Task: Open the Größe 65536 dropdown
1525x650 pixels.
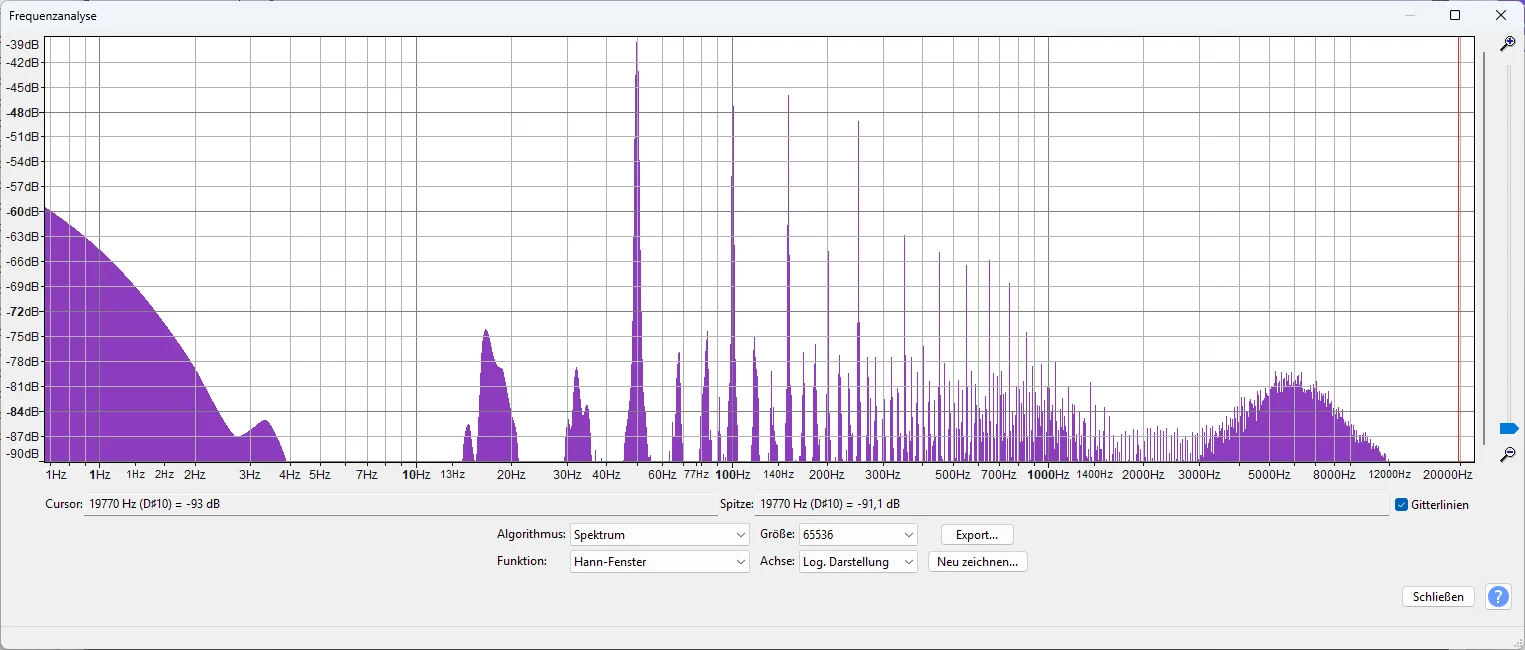Action: coord(858,535)
